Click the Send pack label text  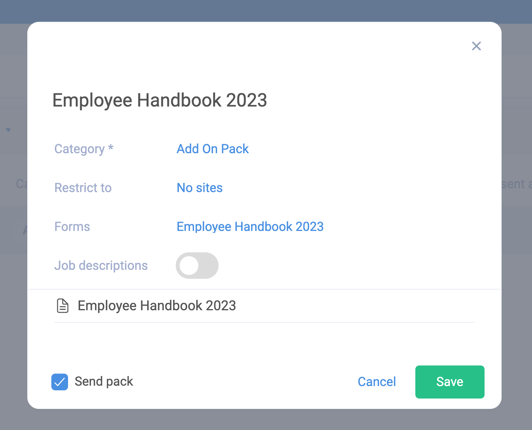coord(103,381)
